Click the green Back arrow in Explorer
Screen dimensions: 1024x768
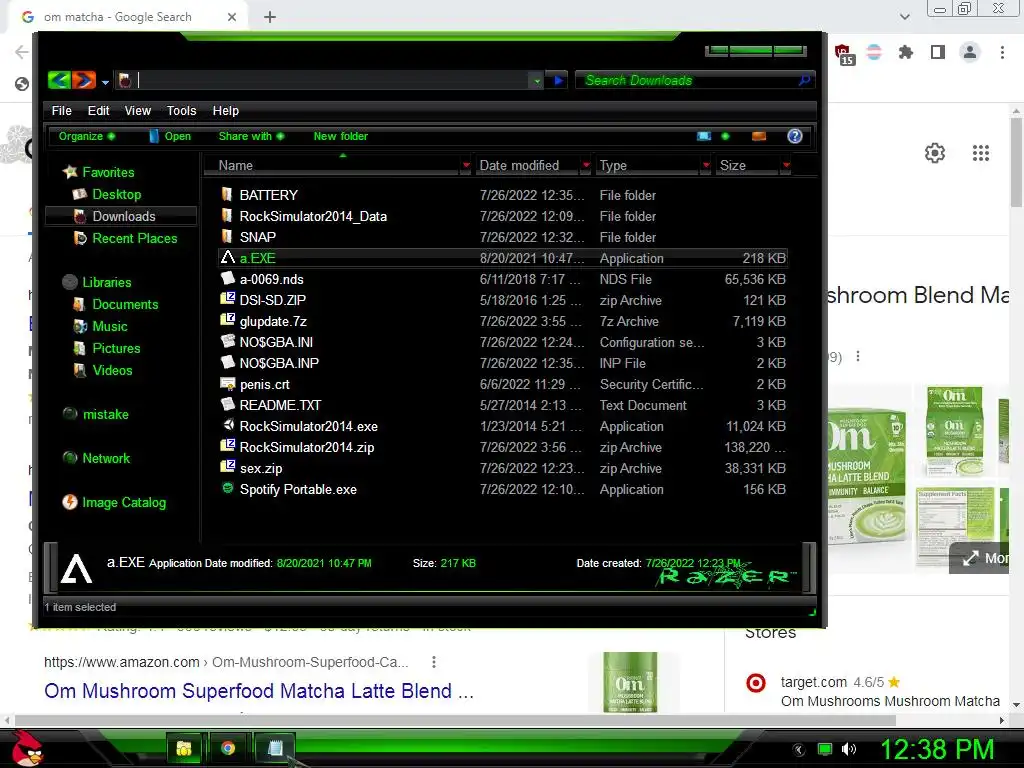59,80
